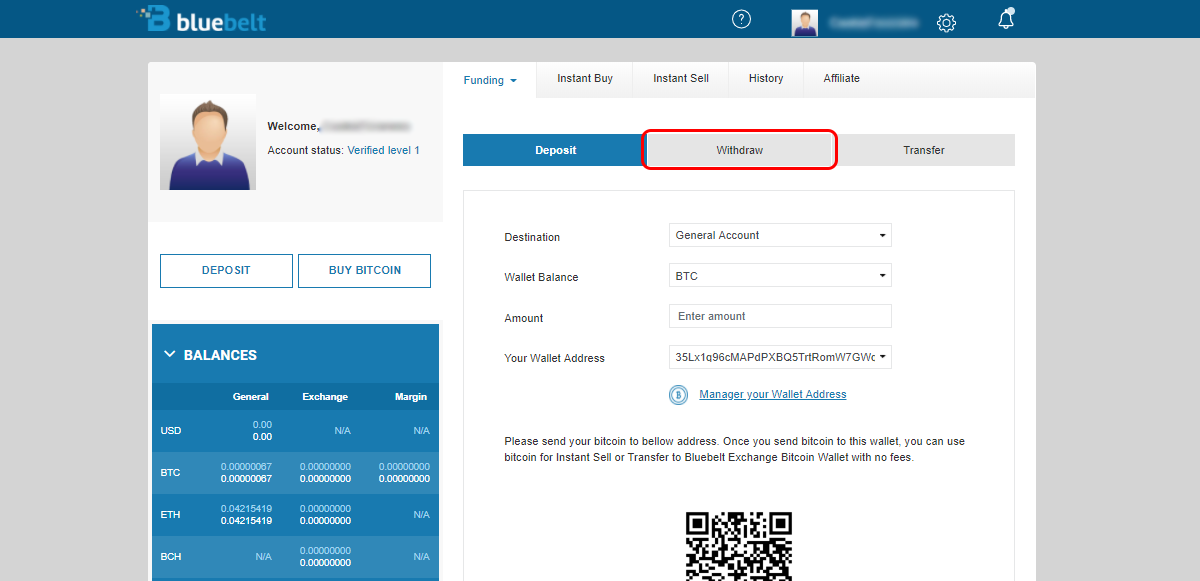
Task: Open the Affiliate tab
Action: point(842,79)
